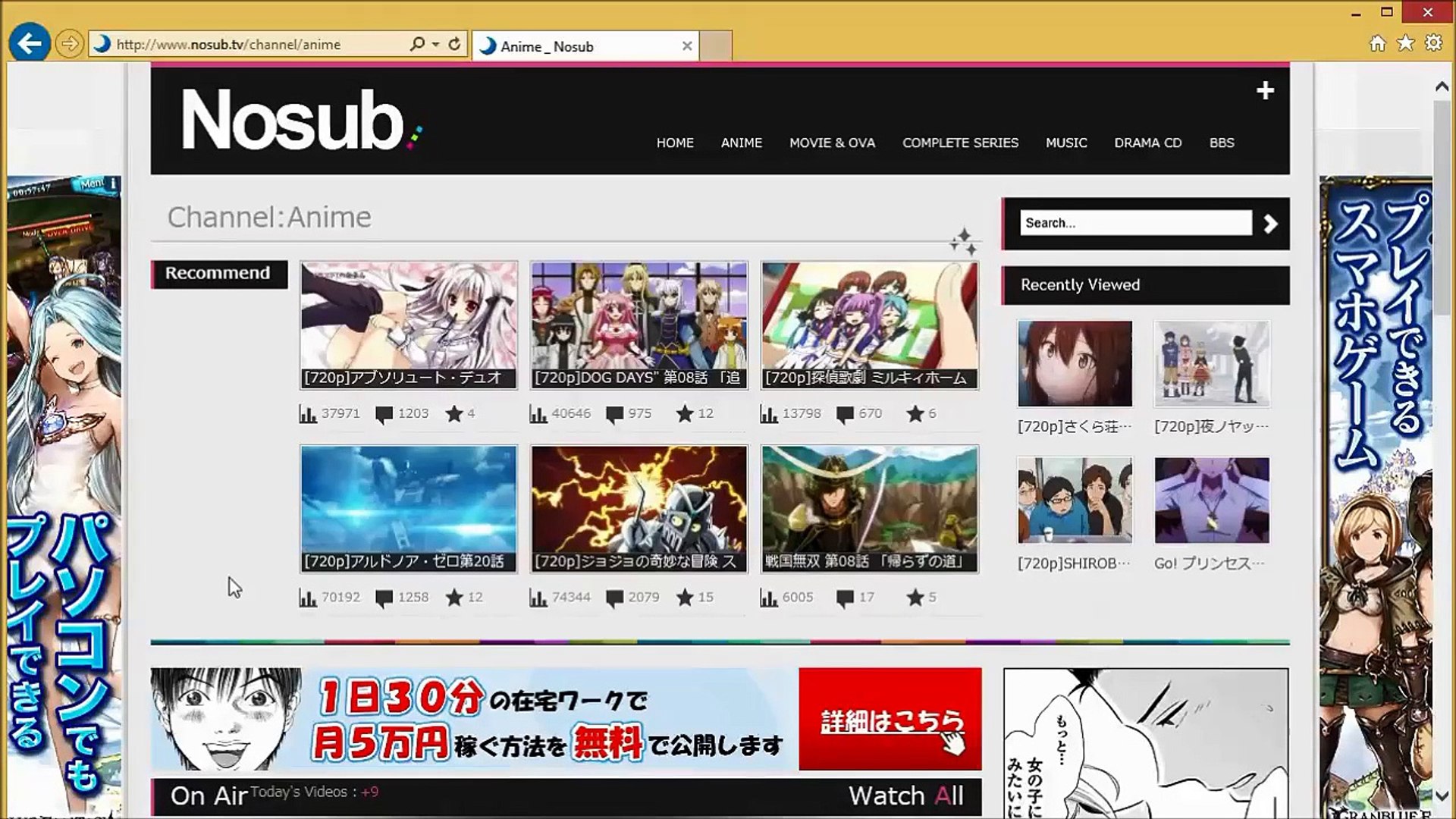Click the 詳細はこちら red banner button
The width and height of the screenshot is (1456, 819).
[890, 719]
